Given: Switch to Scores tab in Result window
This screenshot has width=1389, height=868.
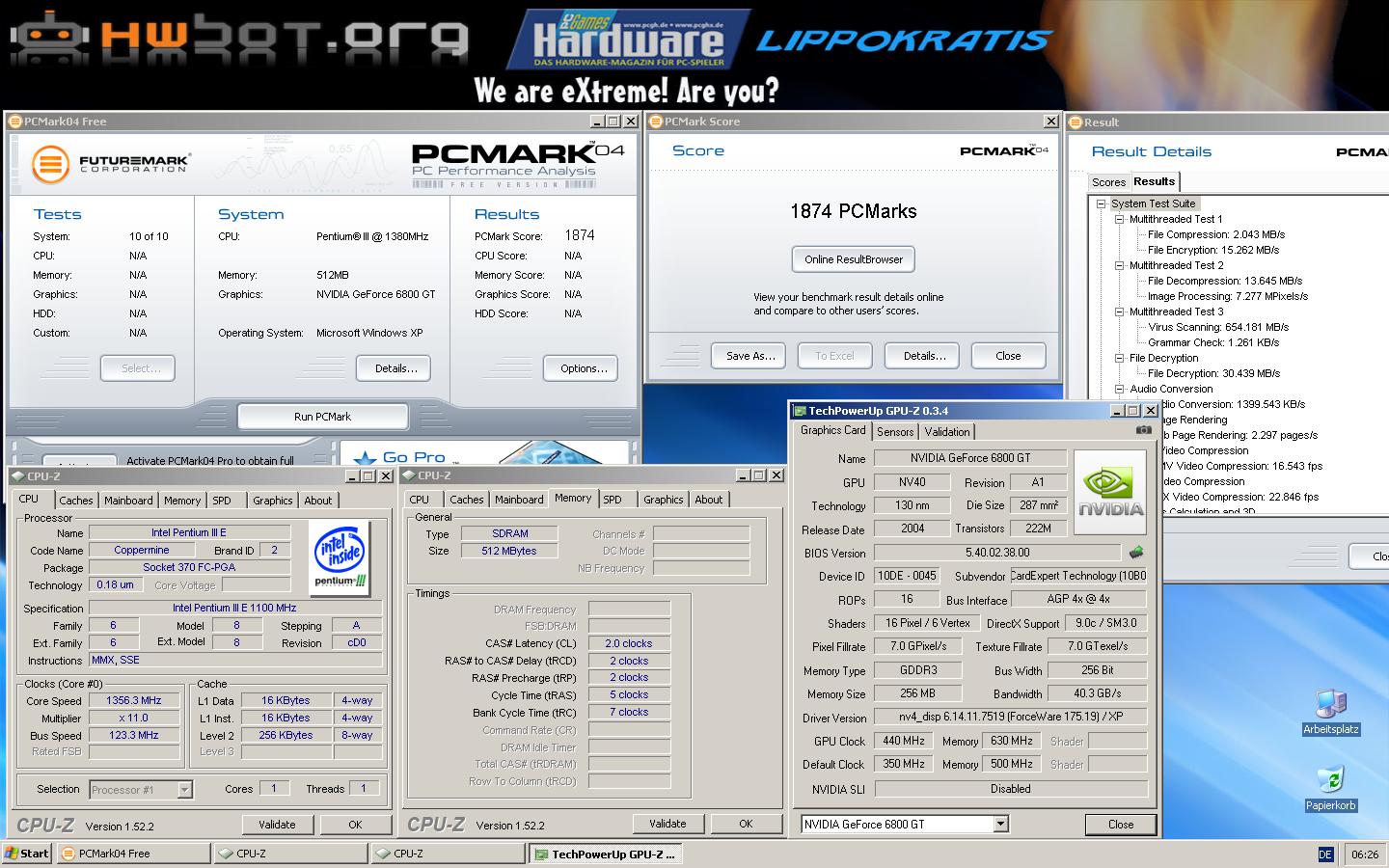Looking at the screenshot, I should coord(1108,182).
